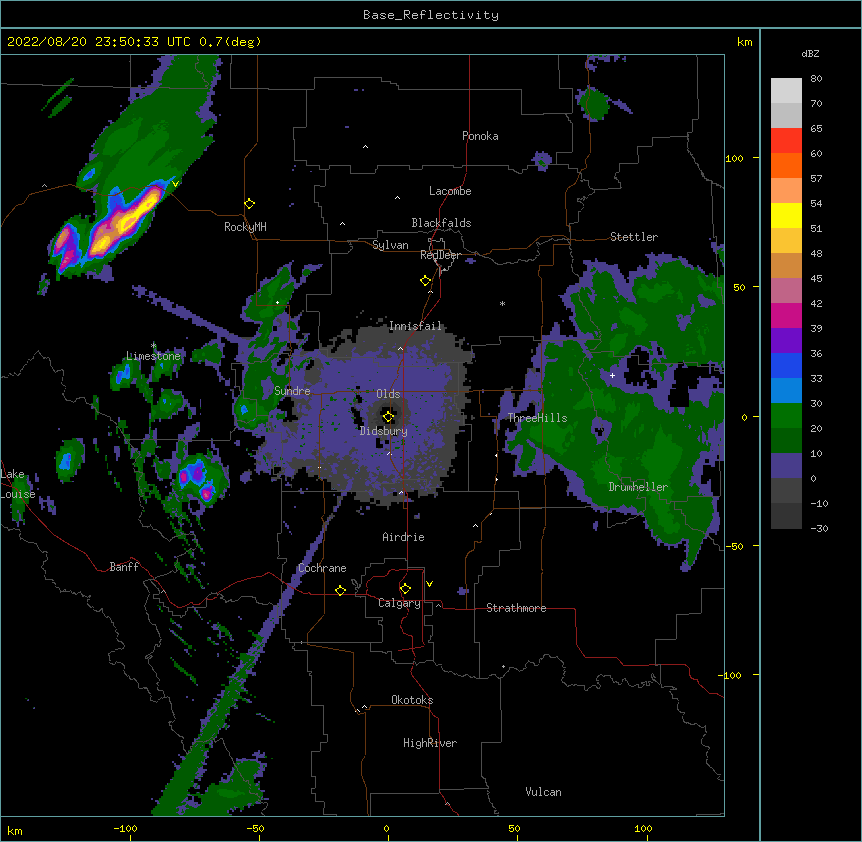Select the purple legend band between 39 and 36

(x=786, y=340)
